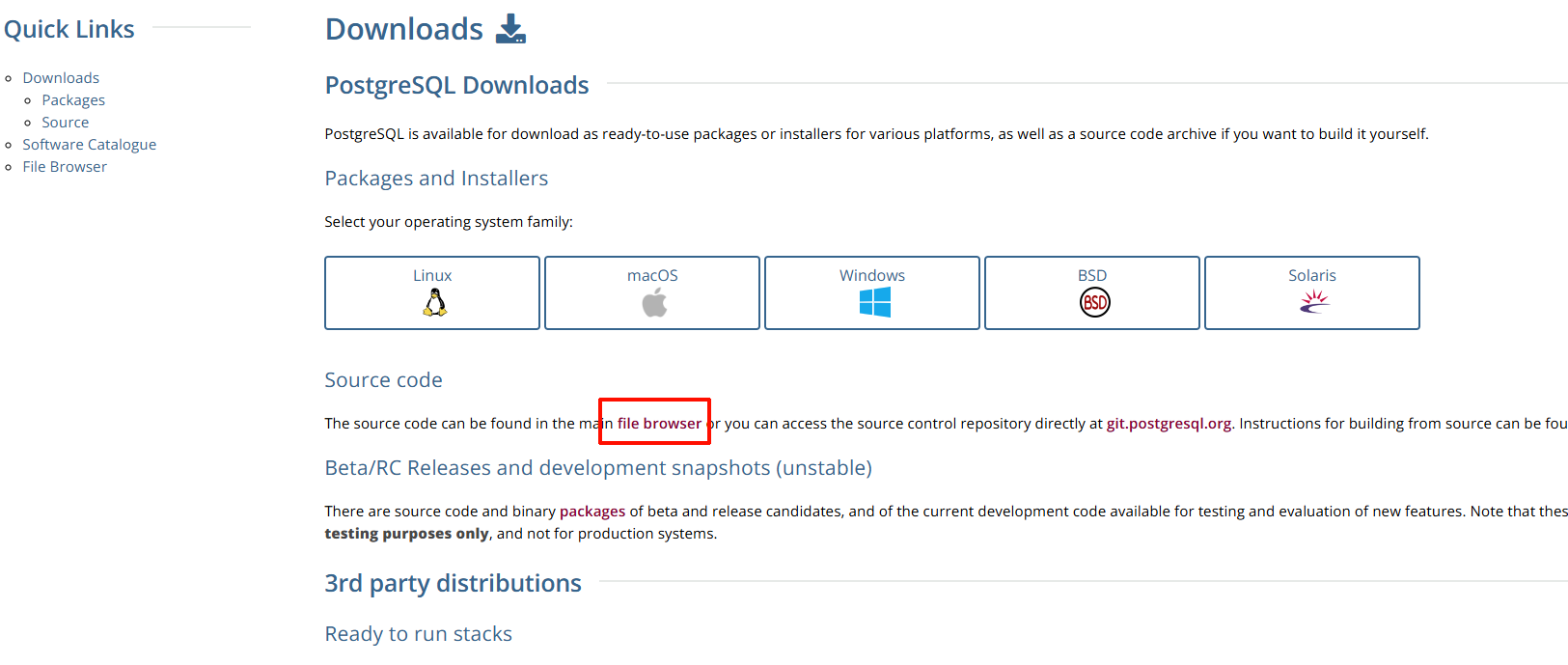Click the 'Beta/RC Releases and development snapshots' heading
Viewport: 1568px width, 665px height.
[598, 467]
